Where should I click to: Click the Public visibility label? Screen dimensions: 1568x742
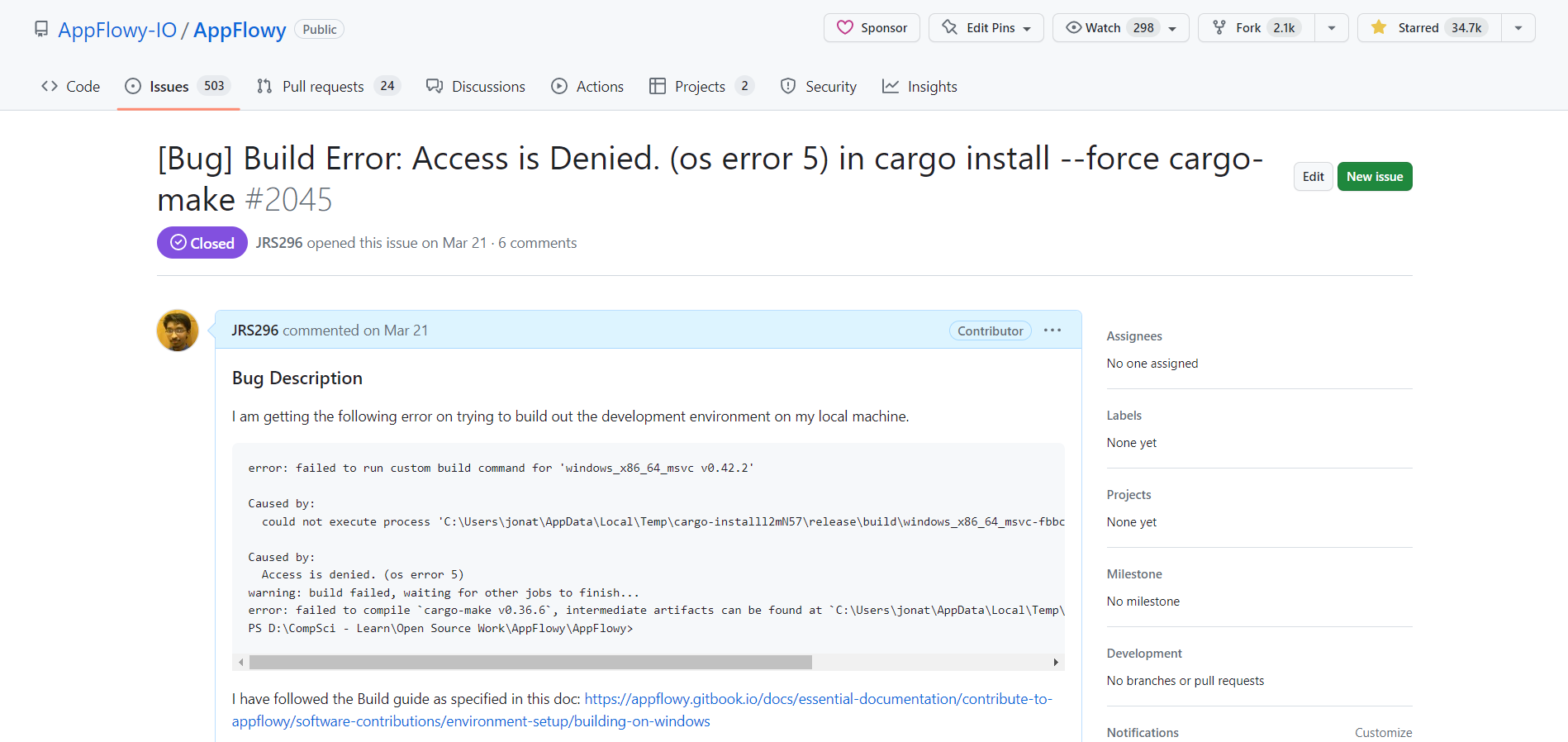coord(319,30)
